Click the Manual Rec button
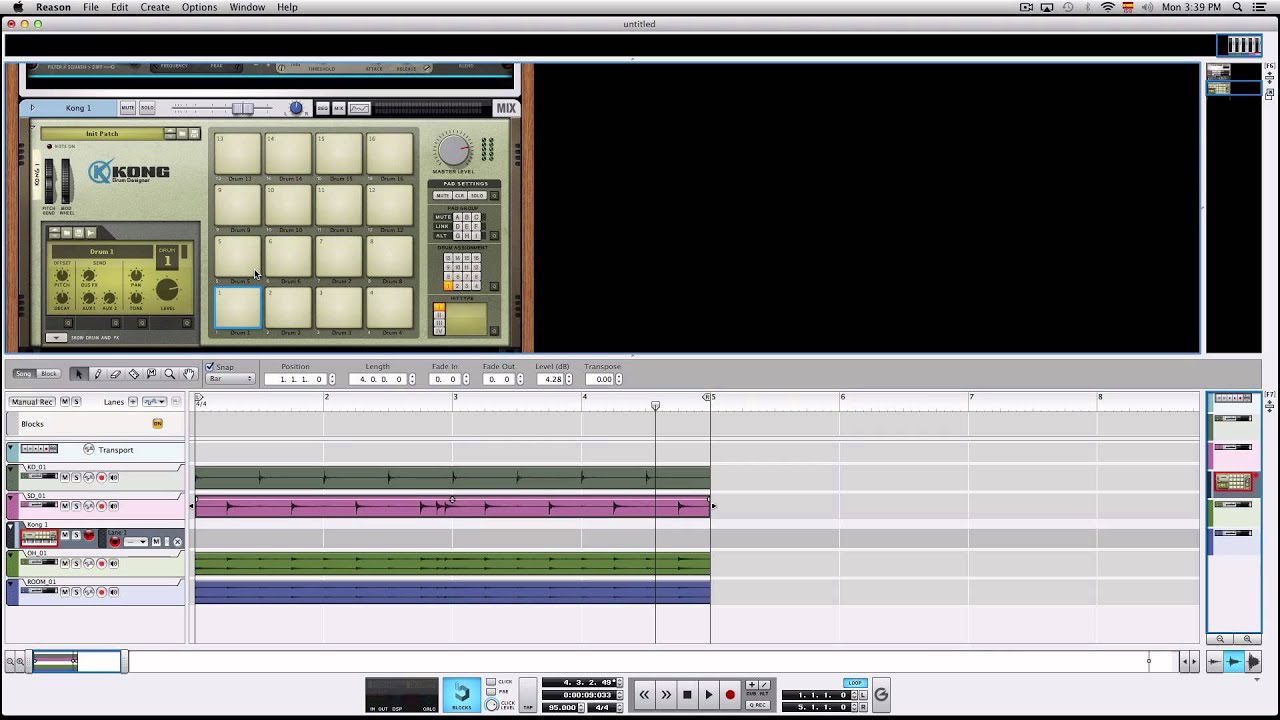This screenshot has width=1280, height=720. point(32,402)
